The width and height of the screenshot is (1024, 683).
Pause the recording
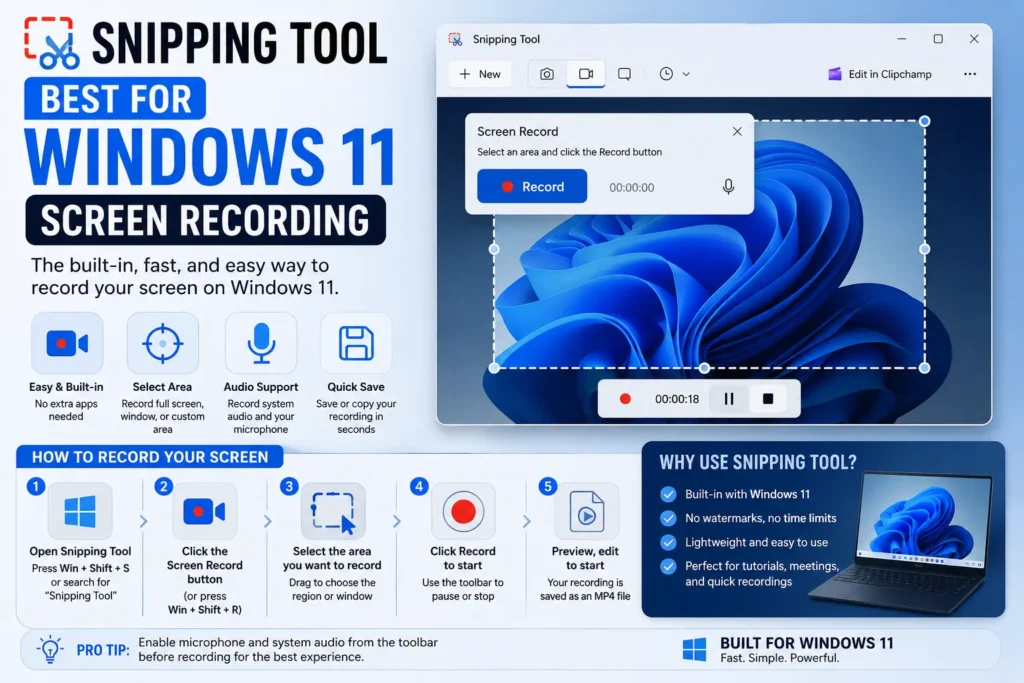(729, 398)
